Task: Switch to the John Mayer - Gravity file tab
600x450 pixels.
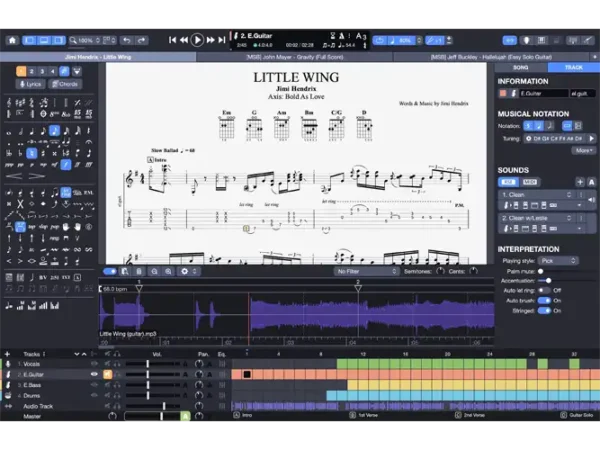Action: pos(295,57)
